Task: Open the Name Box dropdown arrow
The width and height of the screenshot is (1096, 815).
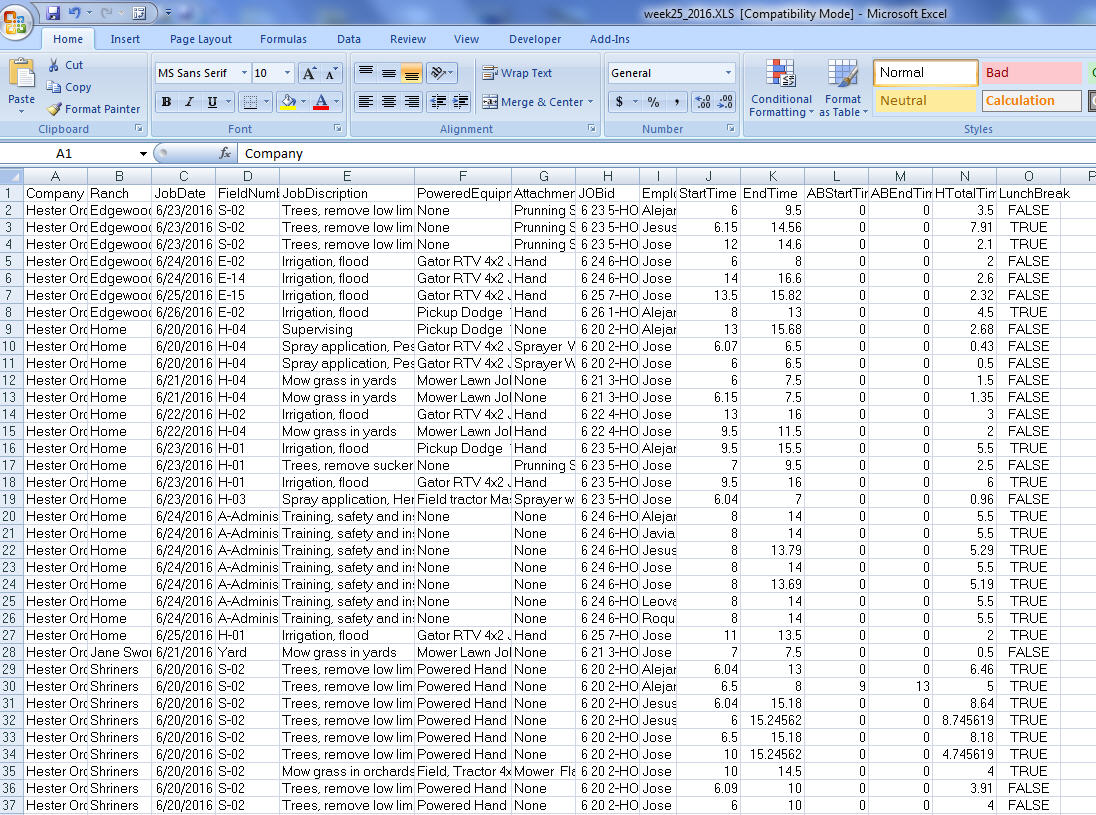Action: tap(143, 154)
